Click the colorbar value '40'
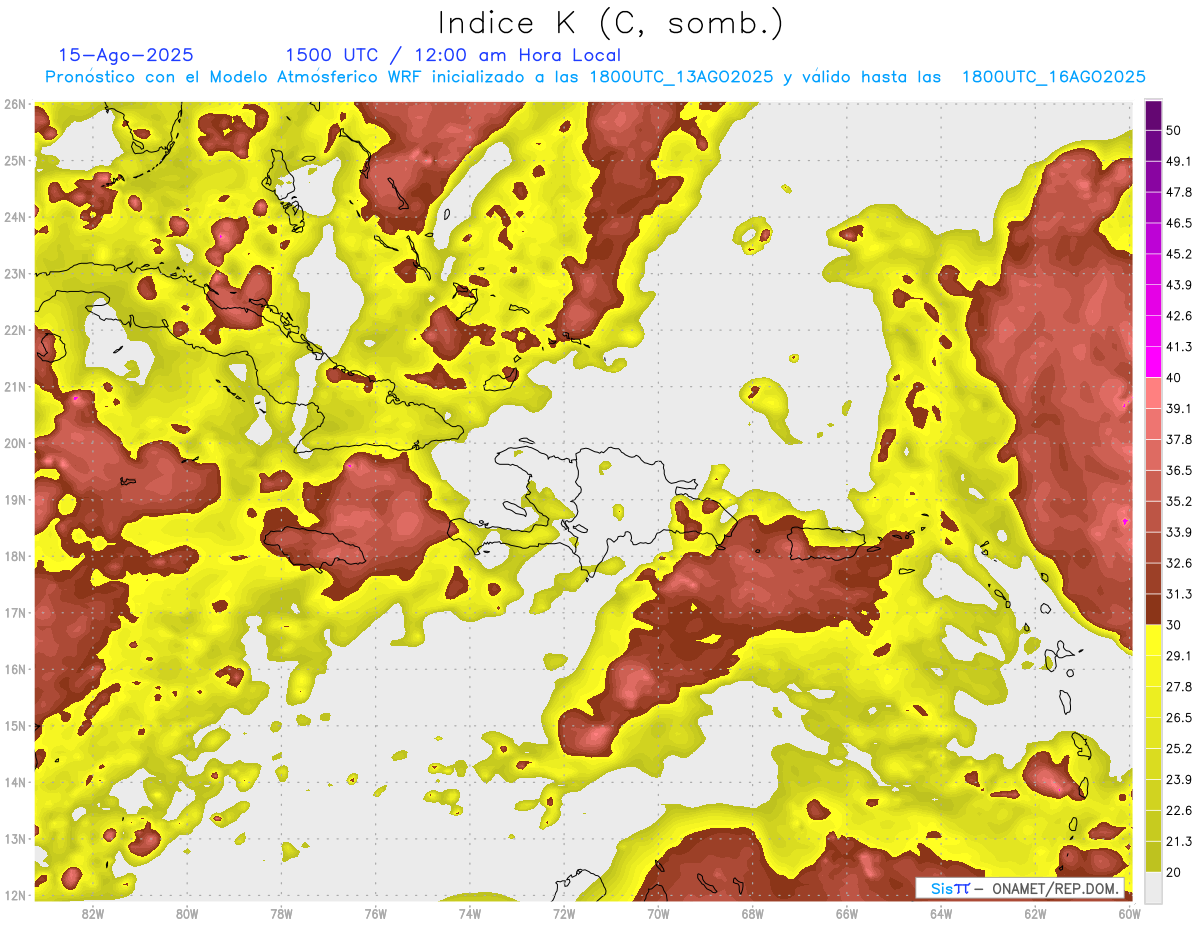This screenshot has width=1200, height=927. 1174,377
